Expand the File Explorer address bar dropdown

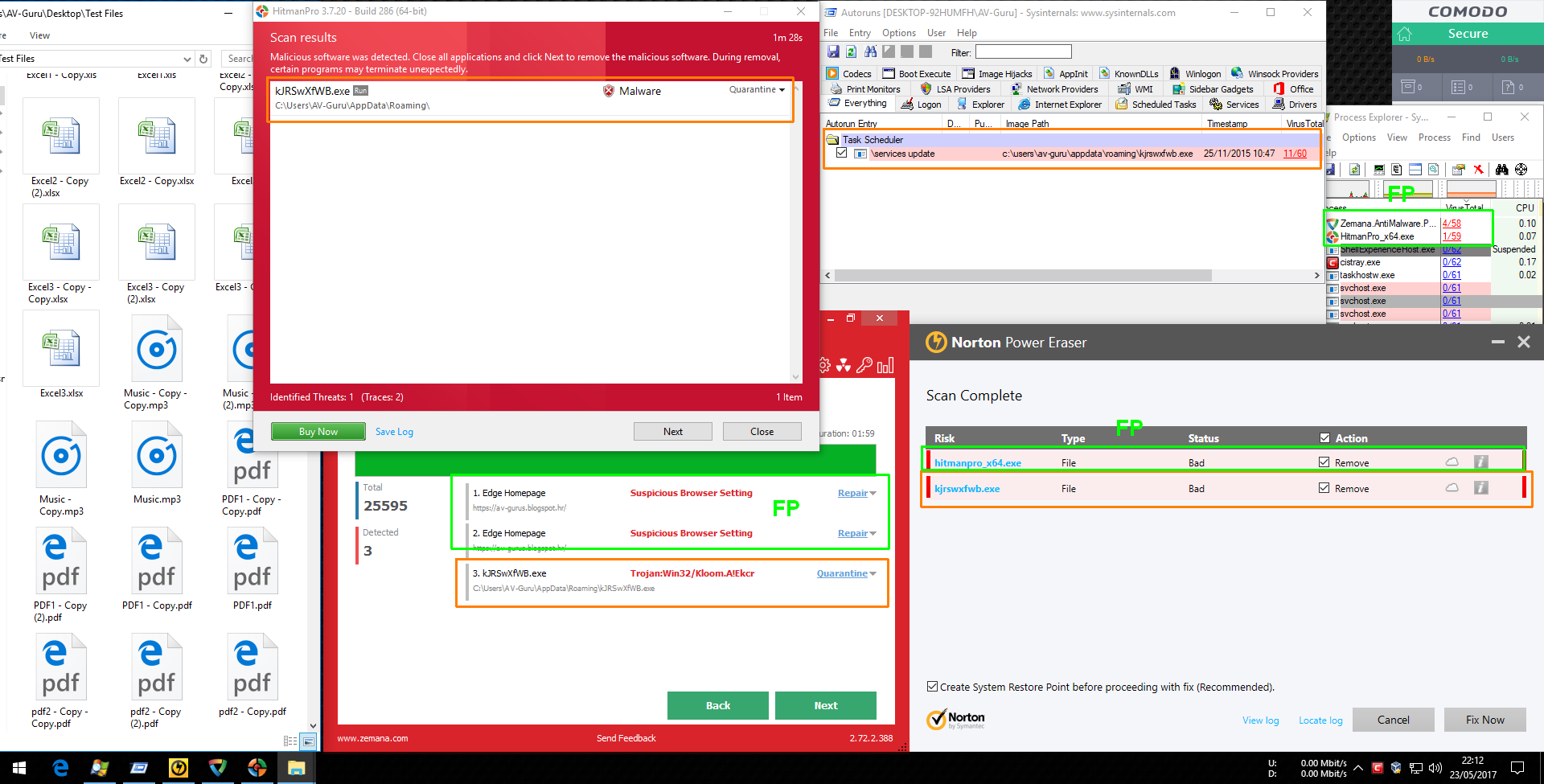click(x=187, y=59)
